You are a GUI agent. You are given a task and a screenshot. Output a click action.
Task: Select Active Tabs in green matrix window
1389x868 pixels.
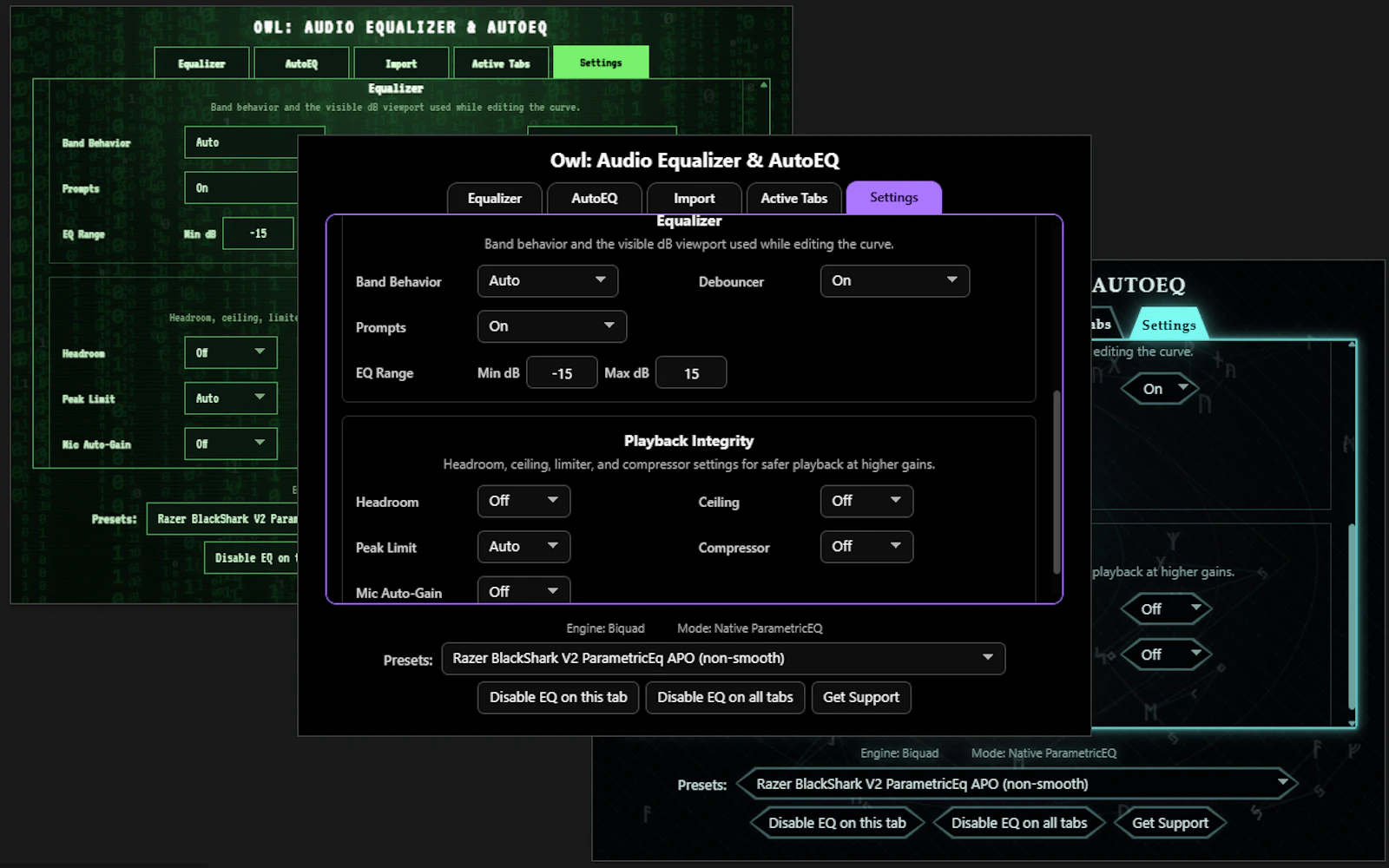coord(501,63)
